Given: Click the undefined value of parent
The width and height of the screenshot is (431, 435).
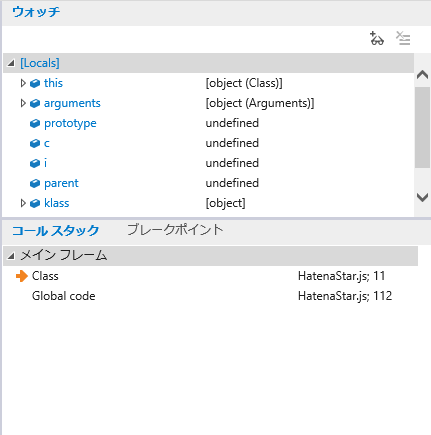Looking at the screenshot, I should tap(232, 183).
